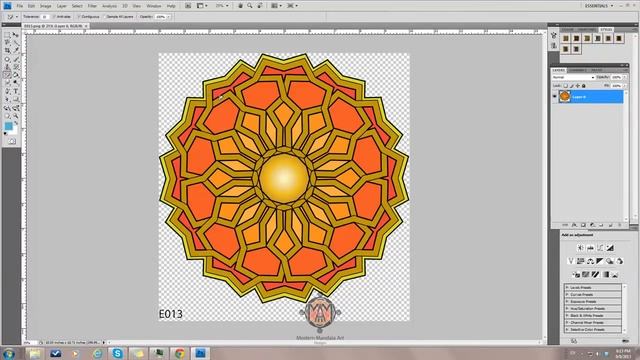Image resolution: width=640 pixels, height=360 pixels.
Task: Hide Layer 0 using eye icon
Action: (x=555, y=97)
